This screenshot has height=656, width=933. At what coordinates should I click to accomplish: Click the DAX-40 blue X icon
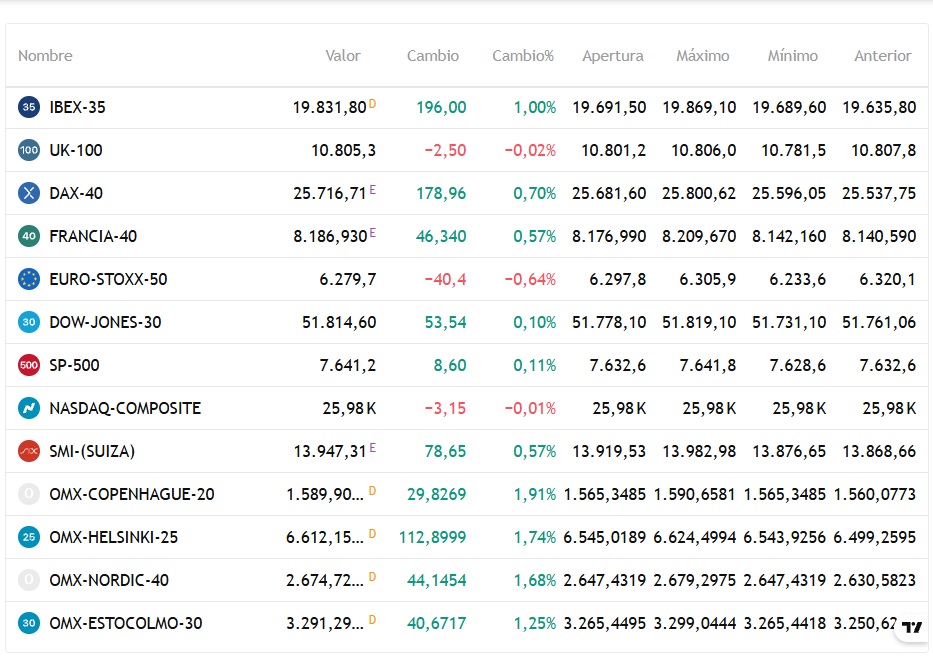coord(29,193)
